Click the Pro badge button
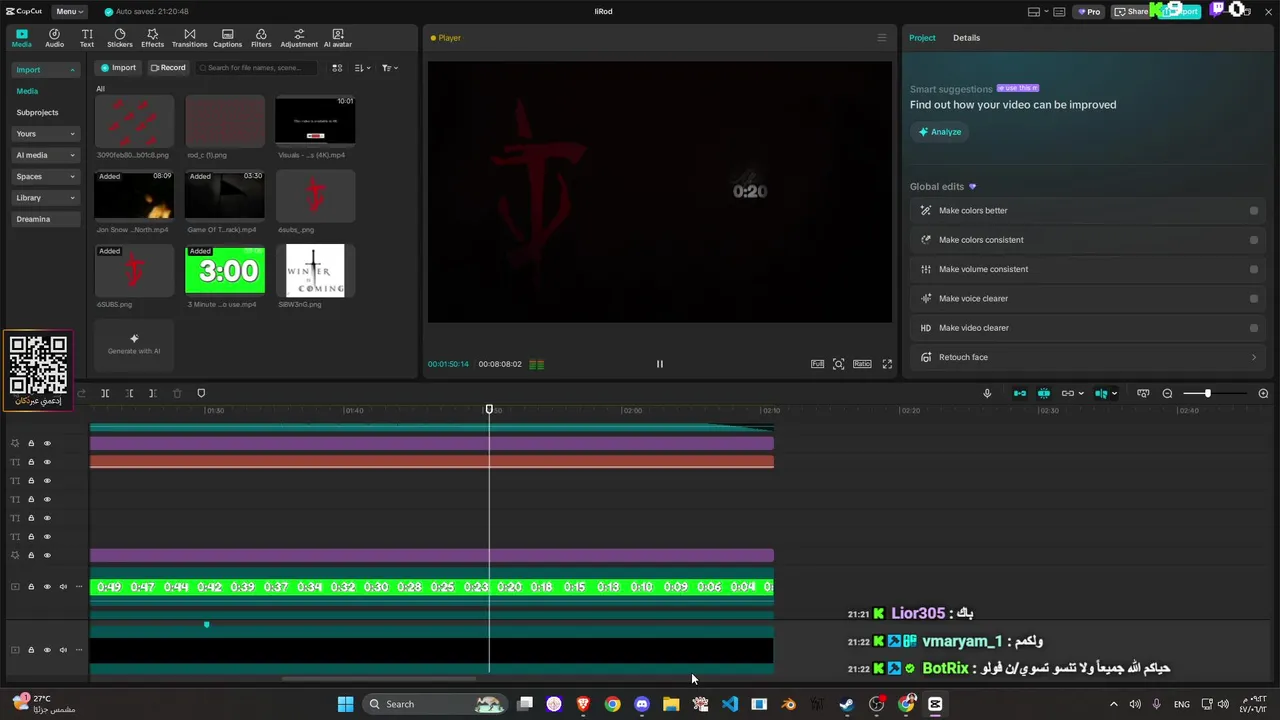The image size is (1280, 720). pos(1088,12)
